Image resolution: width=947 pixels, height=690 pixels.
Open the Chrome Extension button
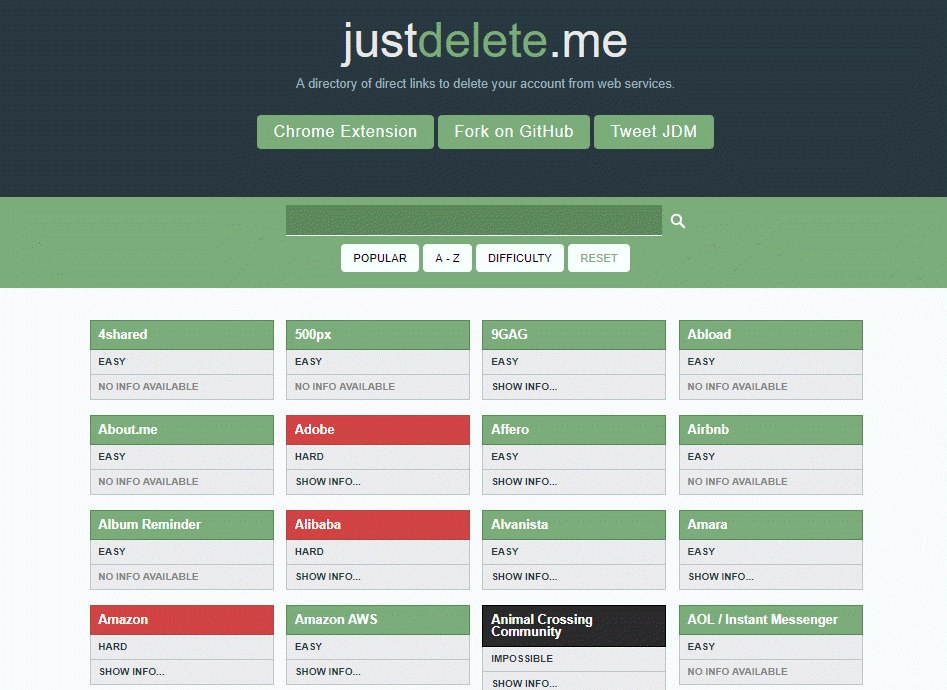(x=345, y=132)
